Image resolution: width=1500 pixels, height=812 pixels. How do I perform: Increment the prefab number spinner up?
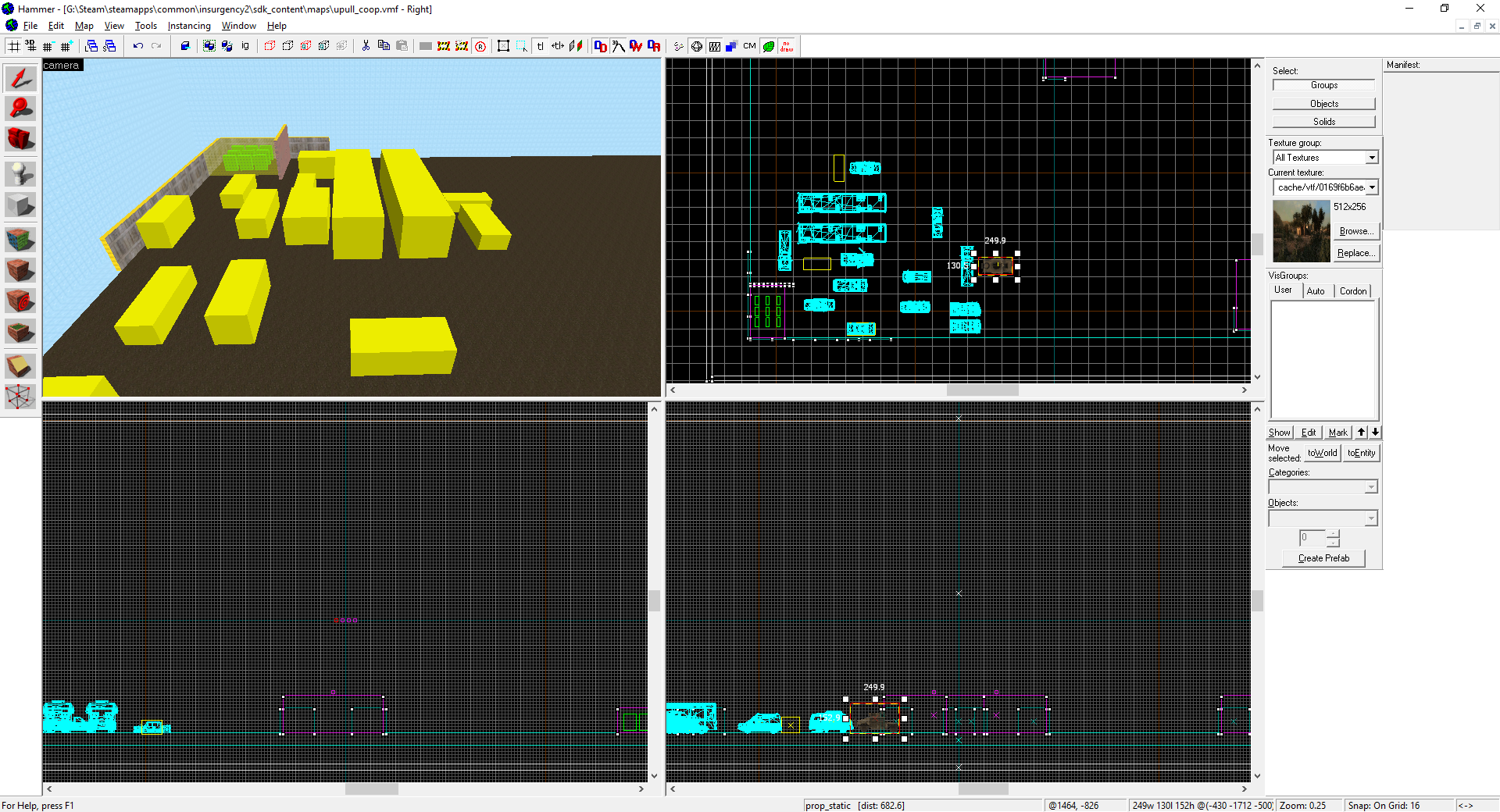tap(1333, 534)
